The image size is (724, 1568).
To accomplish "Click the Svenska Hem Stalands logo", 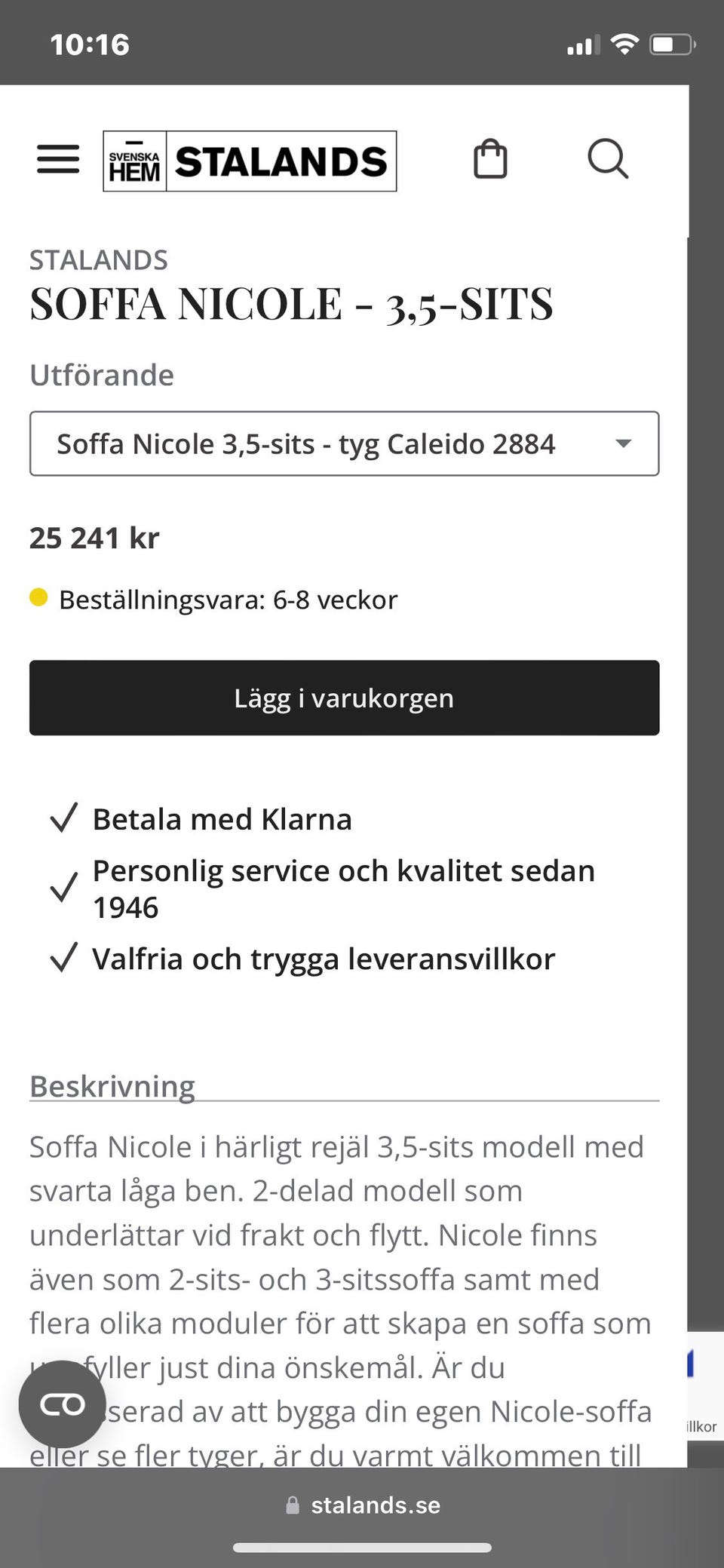I will (250, 161).
